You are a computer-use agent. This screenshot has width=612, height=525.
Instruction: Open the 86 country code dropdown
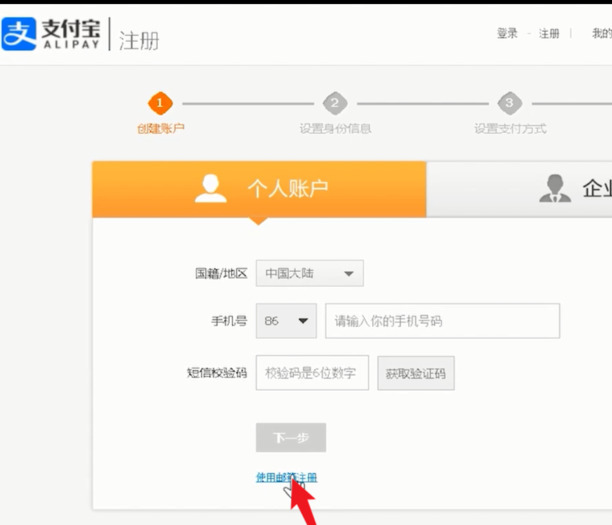click(x=286, y=321)
